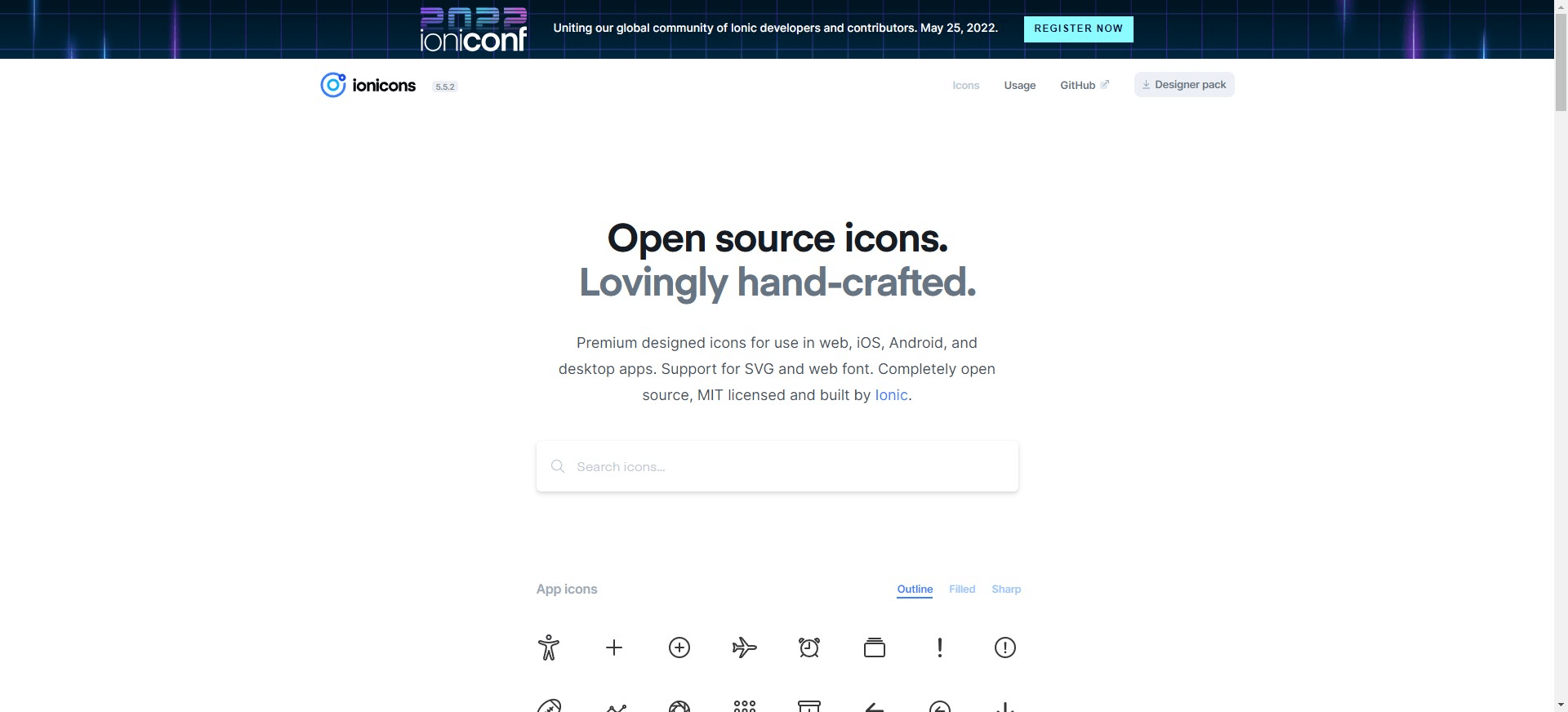Open the Usage nav link
The height and width of the screenshot is (712, 1568).
tap(1020, 85)
